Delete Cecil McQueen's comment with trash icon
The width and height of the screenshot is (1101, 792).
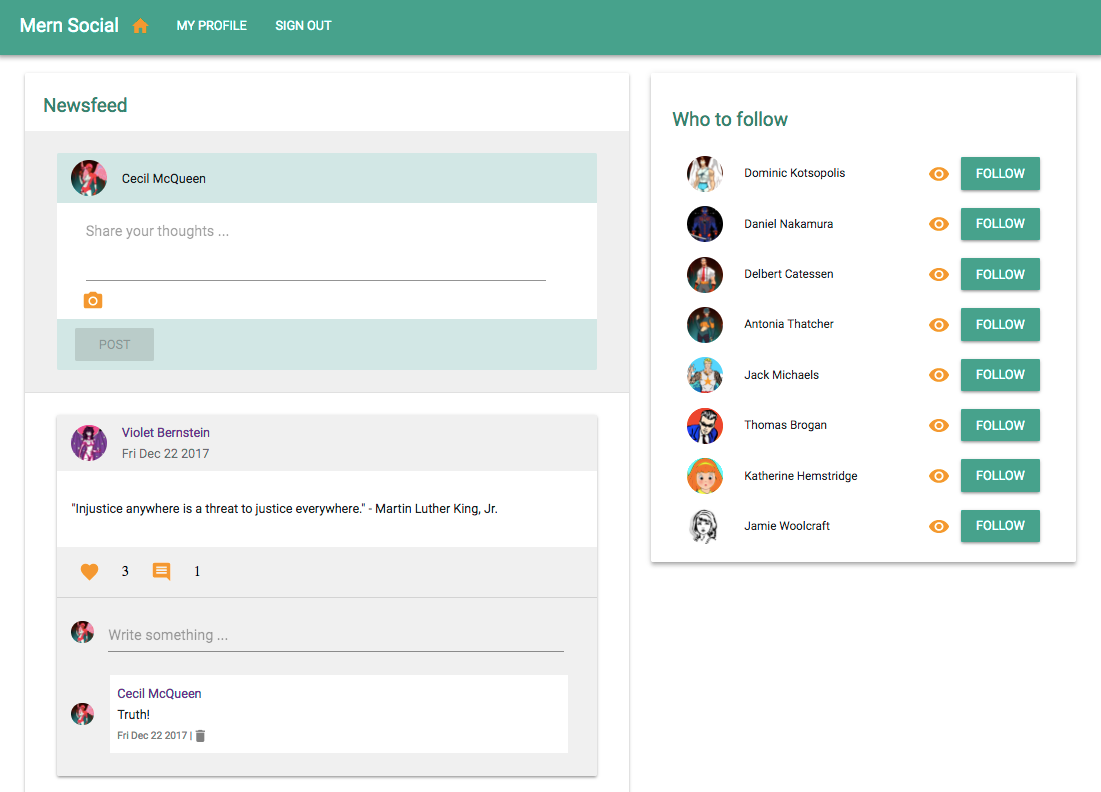tap(200, 736)
